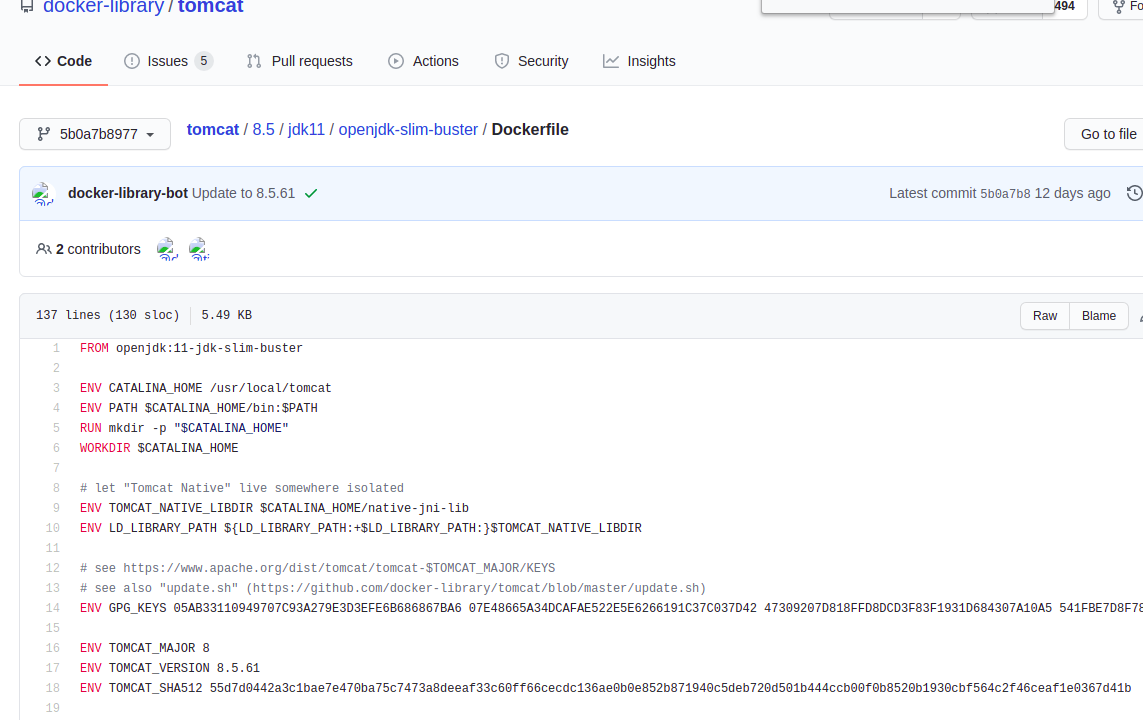
Task: Switch to Pull requests tab
Action: point(300,61)
